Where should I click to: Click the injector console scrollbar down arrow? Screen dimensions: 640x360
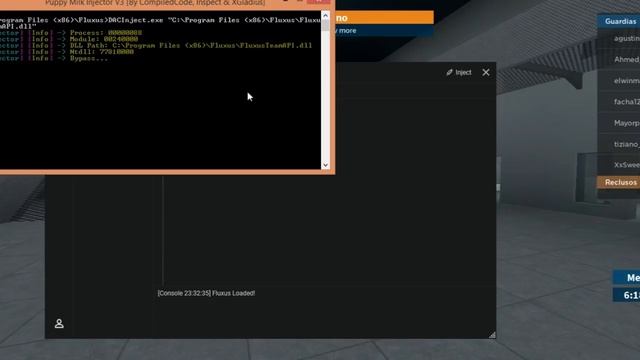(x=325, y=165)
